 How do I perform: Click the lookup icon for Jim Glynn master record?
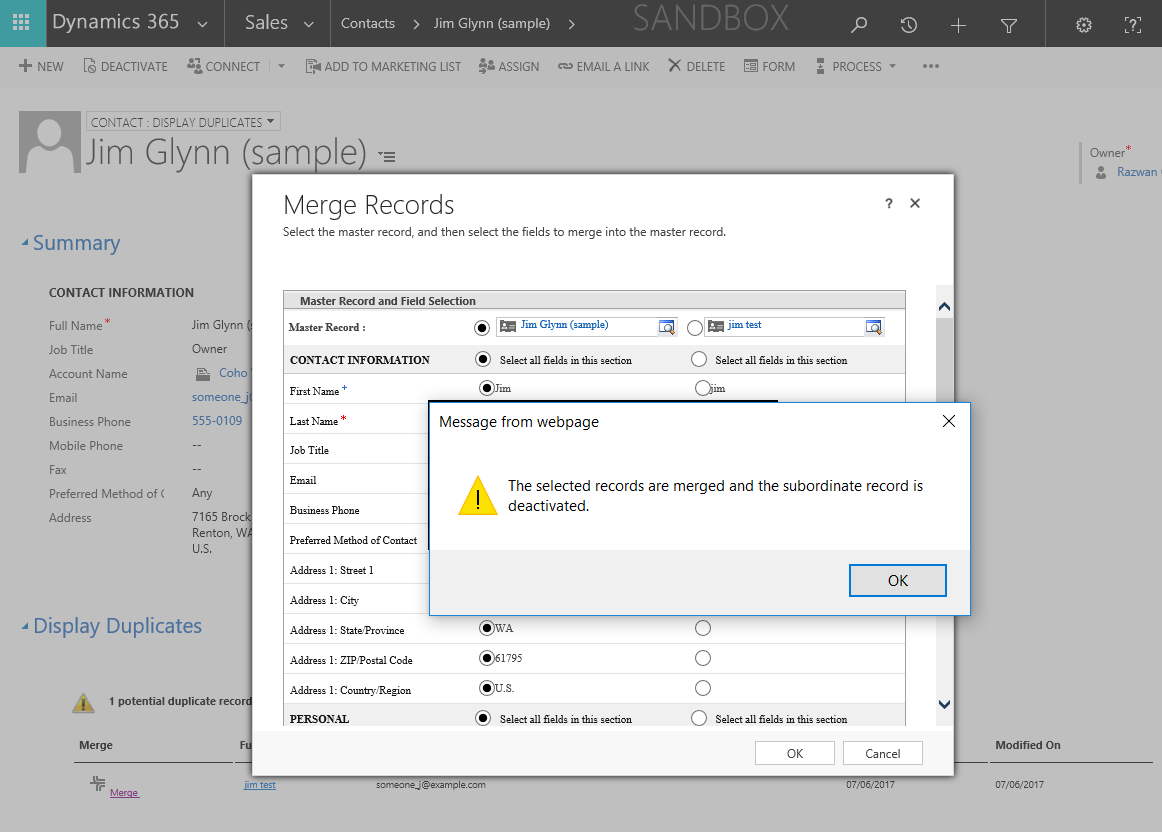(x=666, y=327)
